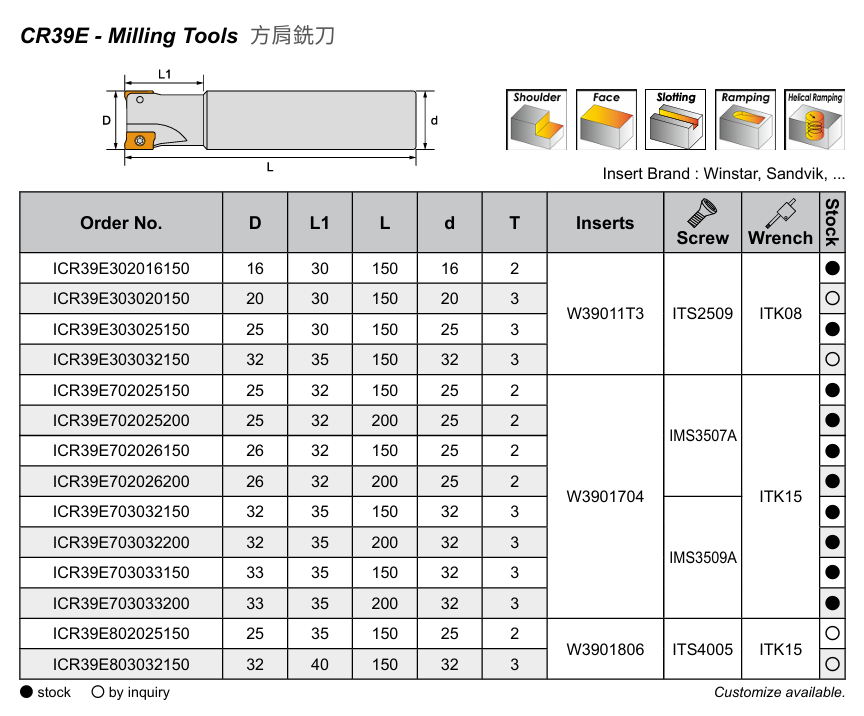
Task: Select order number ICR39E703032150
Action: point(121,512)
